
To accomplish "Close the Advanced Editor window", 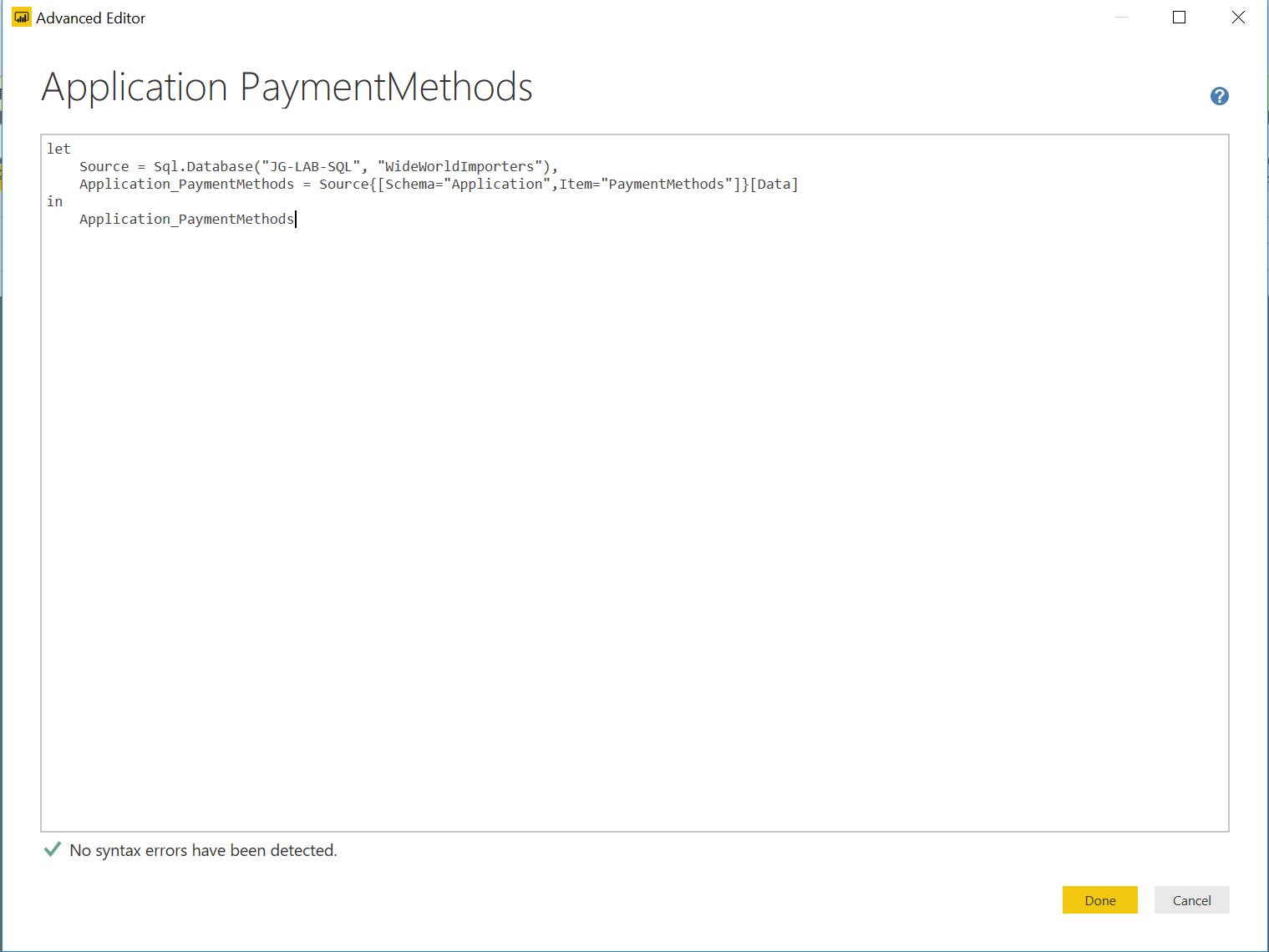I will 1238,18.
